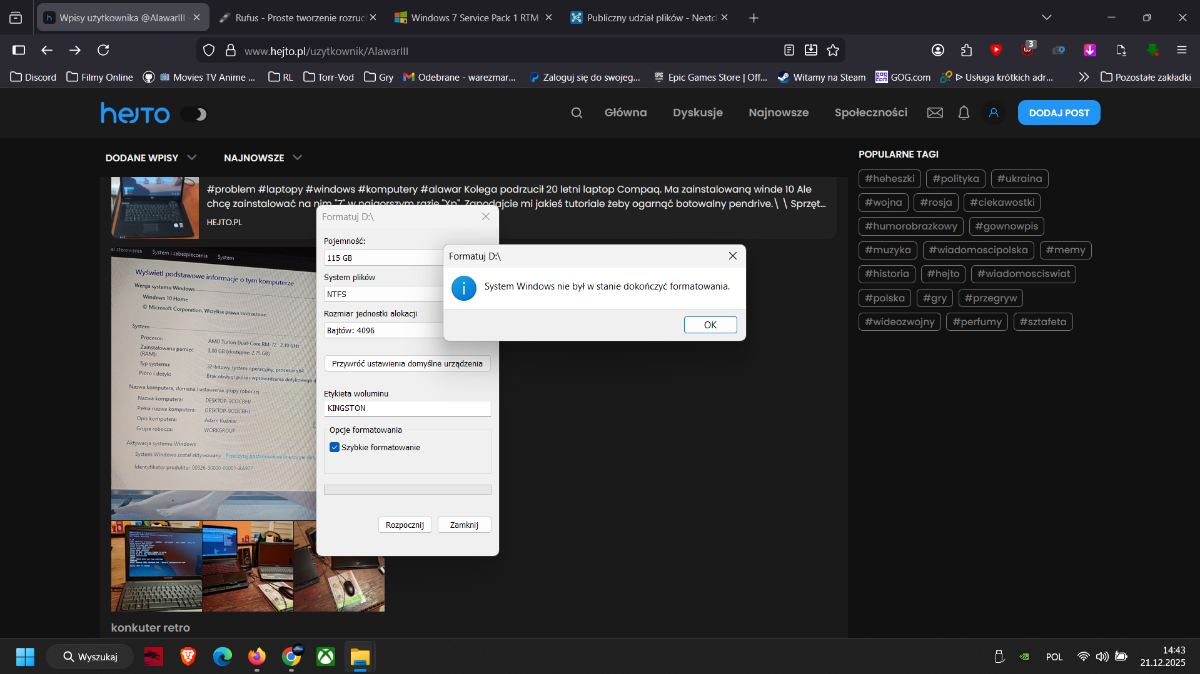The width and height of the screenshot is (1200, 674).
Task: Launch Brave browser from the taskbar
Action: click(188, 657)
